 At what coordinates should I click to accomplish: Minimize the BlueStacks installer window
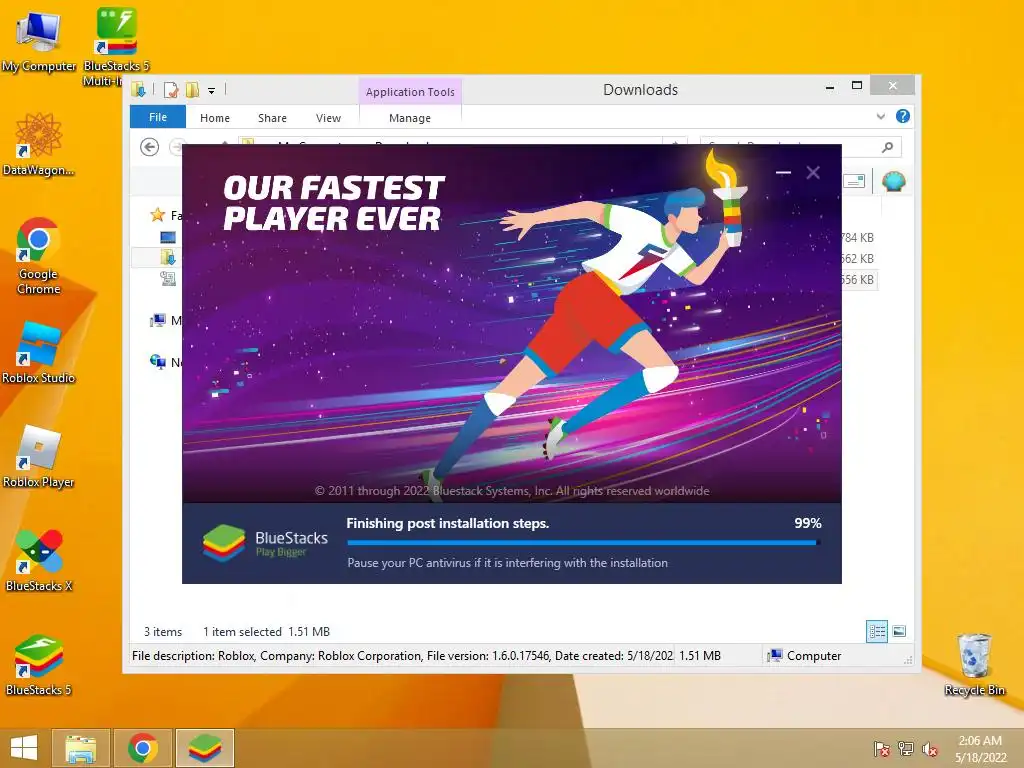(x=783, y=172)
